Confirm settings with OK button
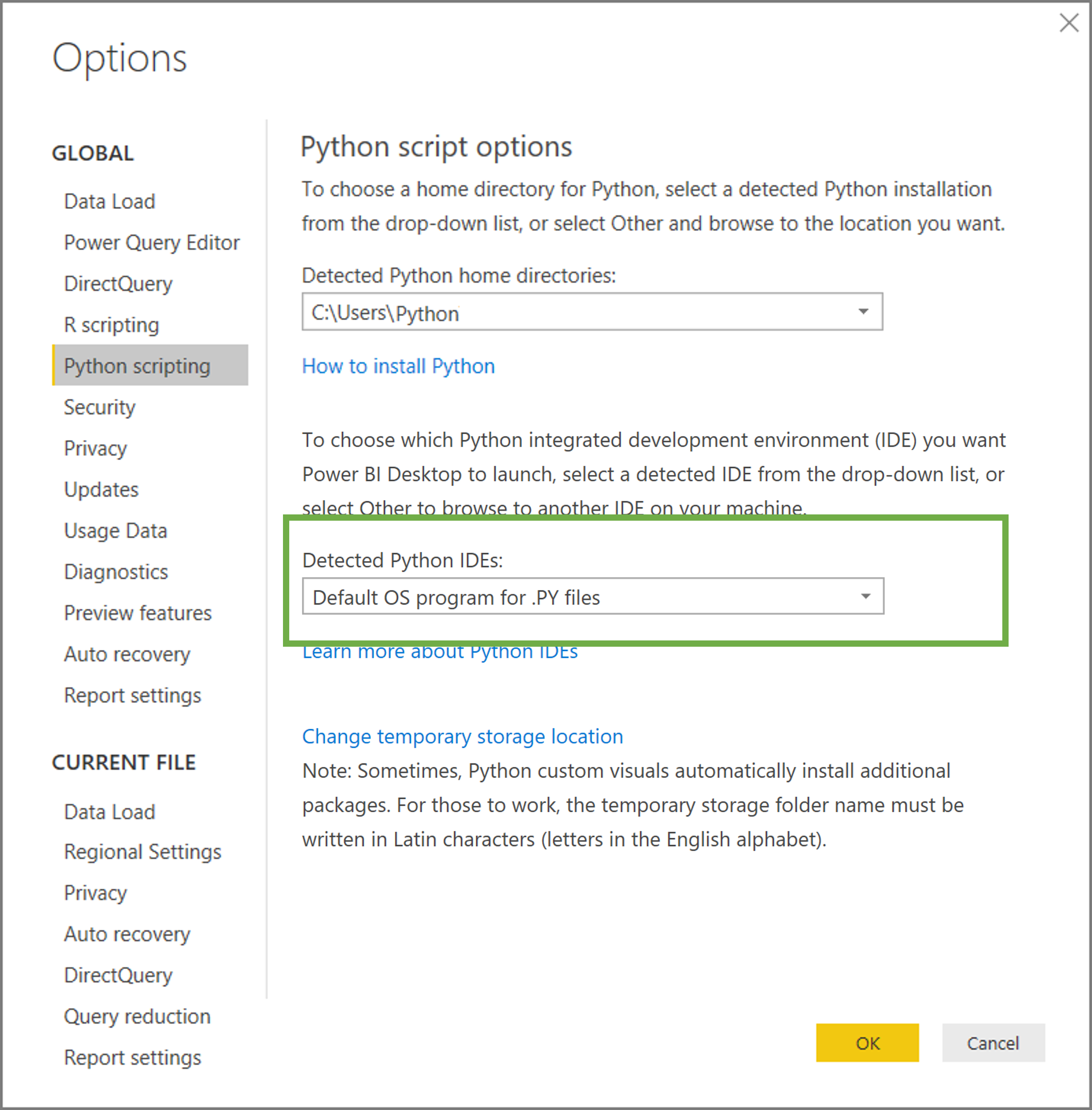Screen dimensions: 1092x1110 tap(867, 1043)
